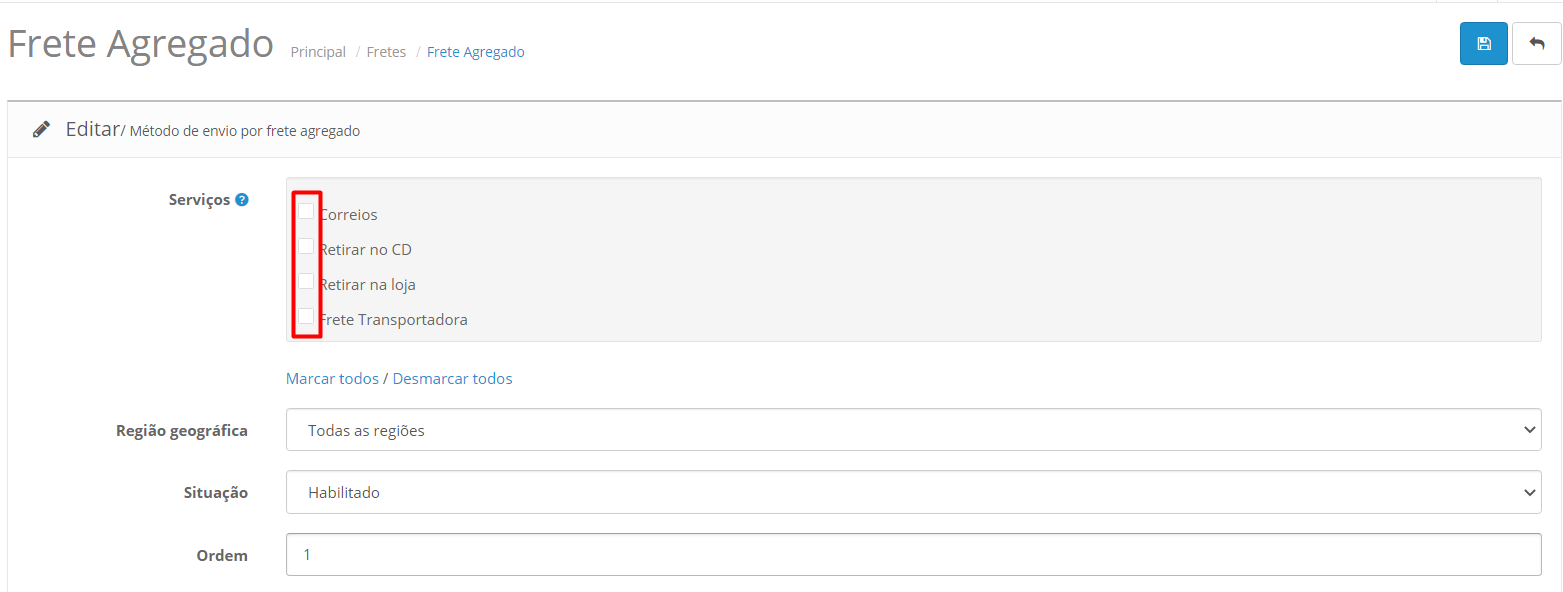Navigate to Fretes breadcrumb item
The height and width of the screenshot is (592, 1563).
(386, 52)
